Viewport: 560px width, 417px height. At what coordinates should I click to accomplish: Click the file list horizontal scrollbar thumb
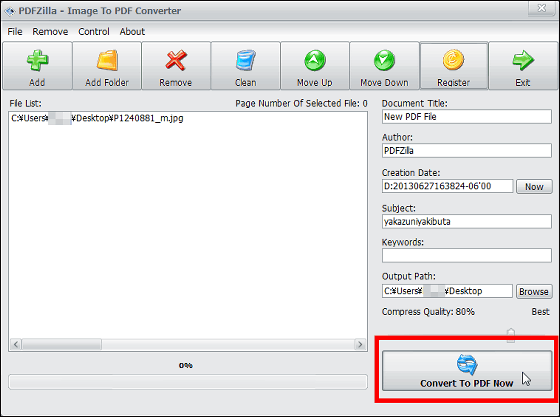62,345
